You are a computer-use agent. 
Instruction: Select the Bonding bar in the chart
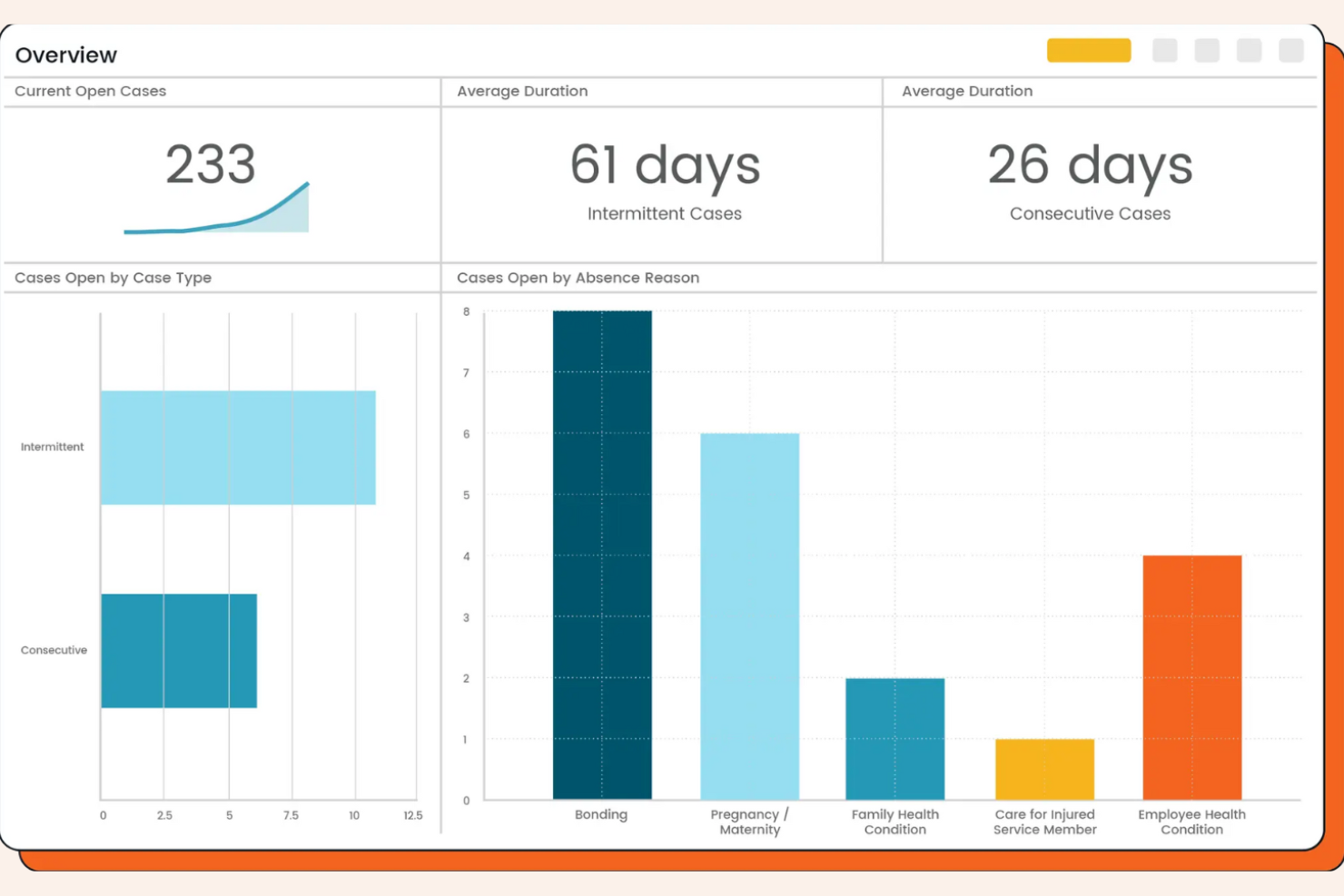point(601,554)
